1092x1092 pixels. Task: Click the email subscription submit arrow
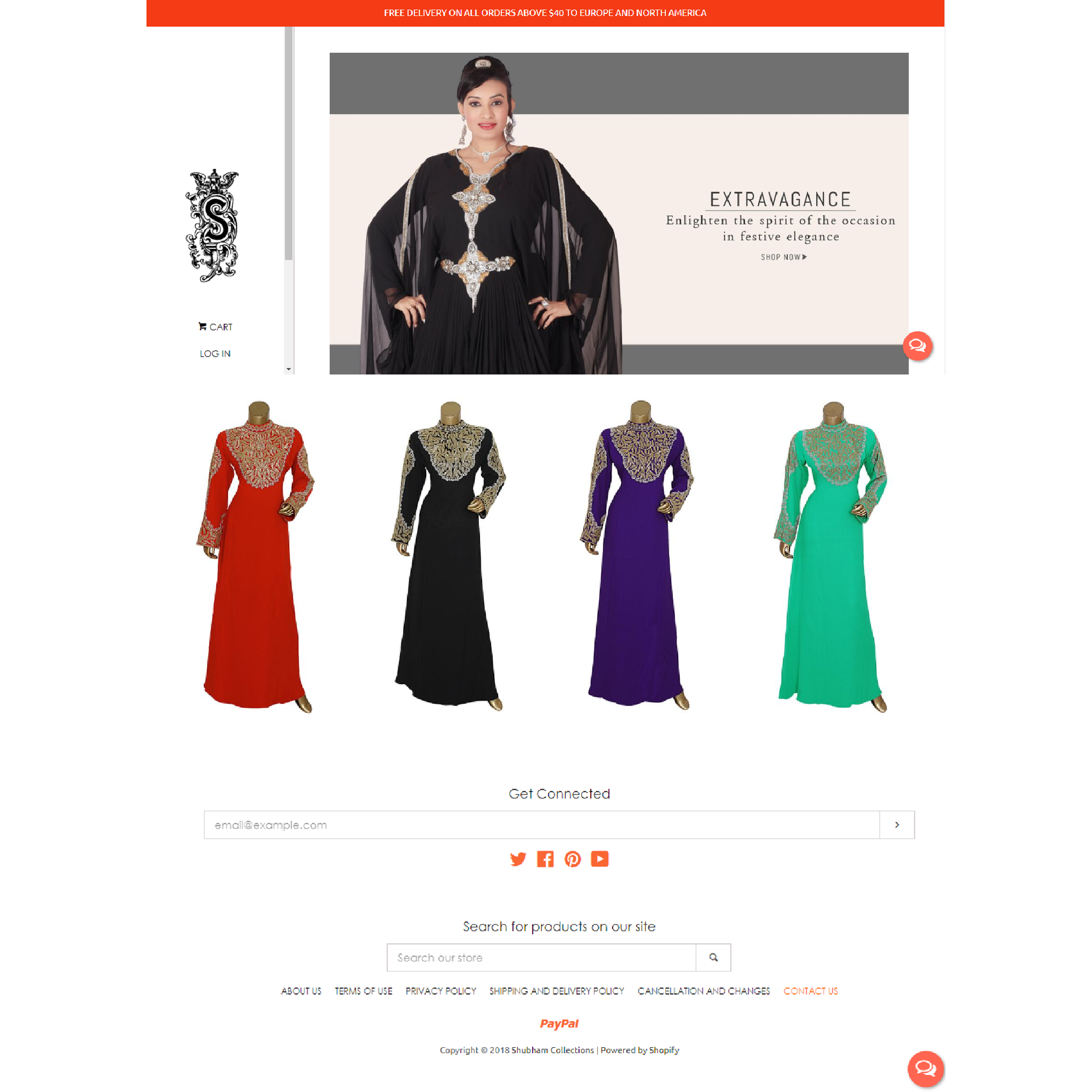(897, 824)
